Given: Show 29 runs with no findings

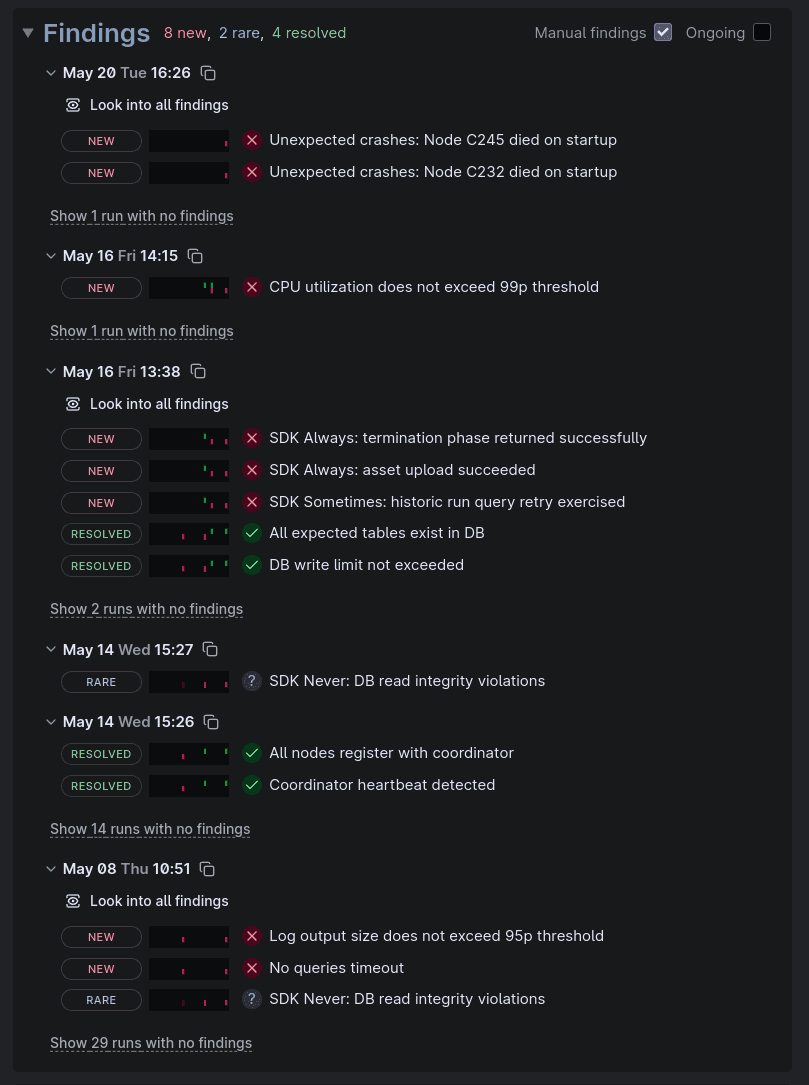Looking at the screenshot, I should coord(151,1043).
